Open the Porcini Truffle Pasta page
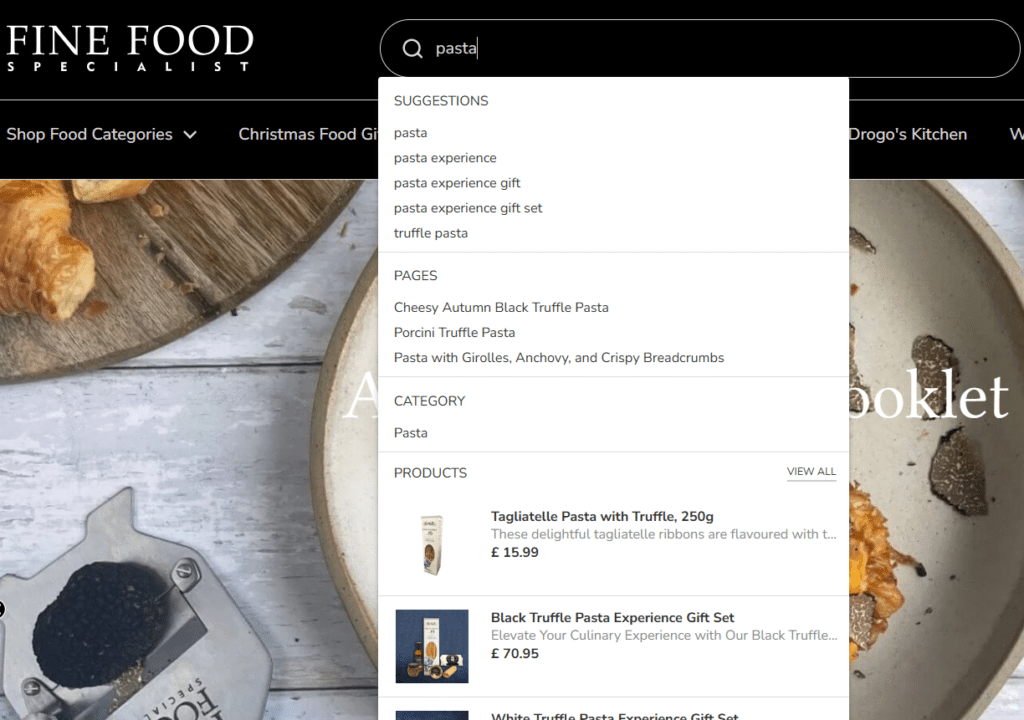Viewport: 1024px width, 720px height. [x=454, y=333]
